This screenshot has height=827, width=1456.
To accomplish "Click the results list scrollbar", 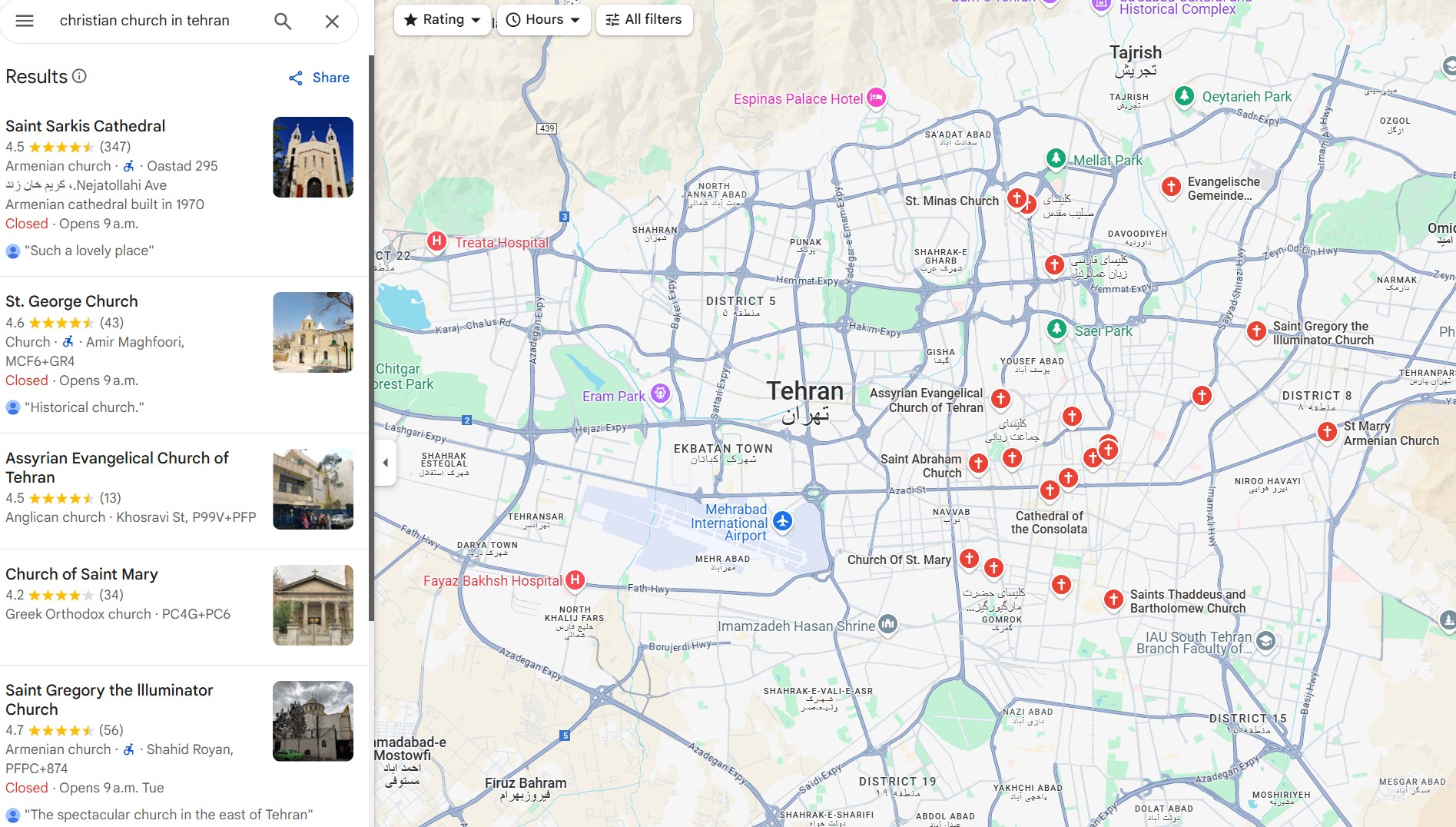I will click(371, 338).
